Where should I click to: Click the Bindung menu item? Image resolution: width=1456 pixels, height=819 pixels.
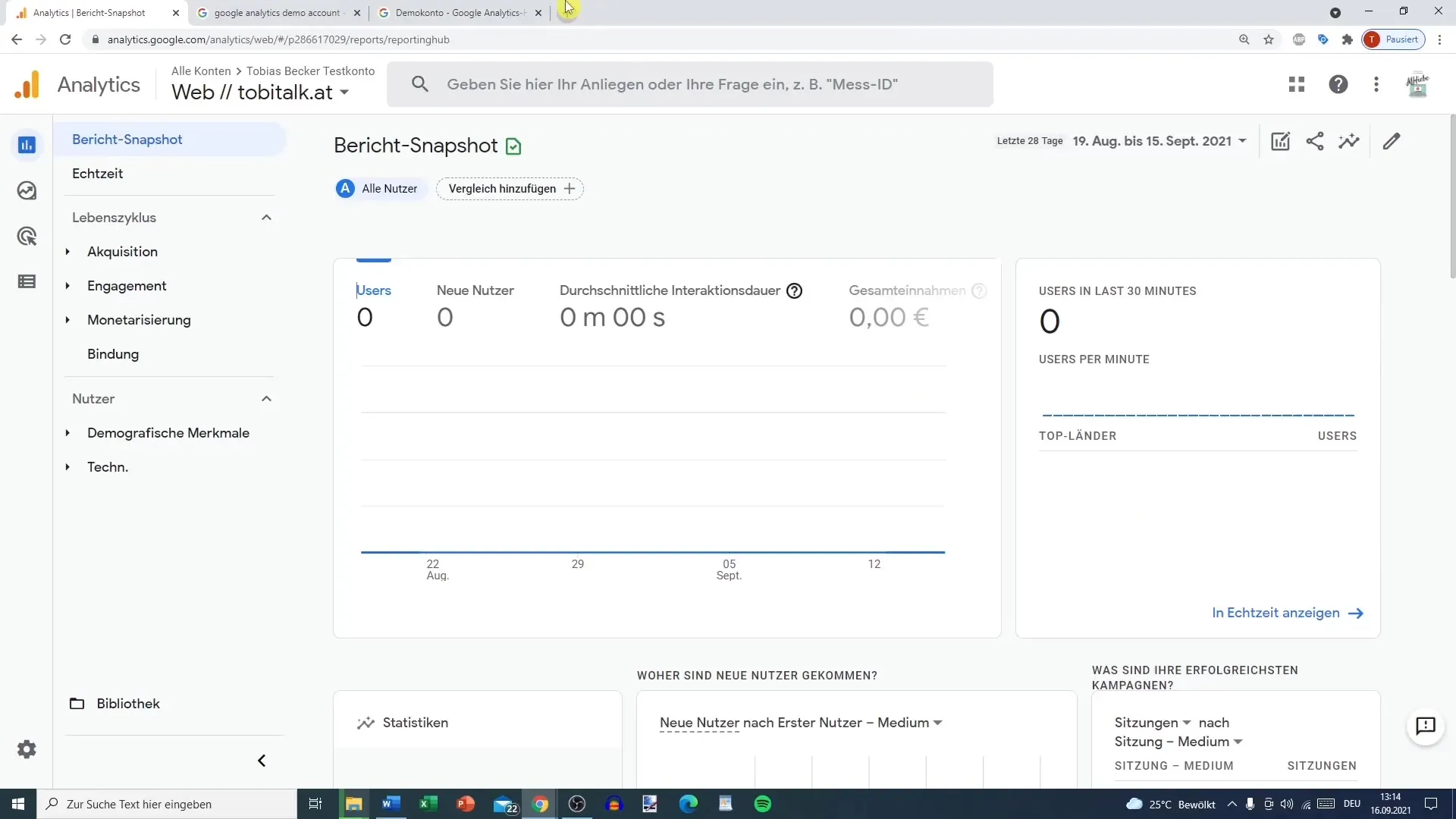[x=112, y=353]
